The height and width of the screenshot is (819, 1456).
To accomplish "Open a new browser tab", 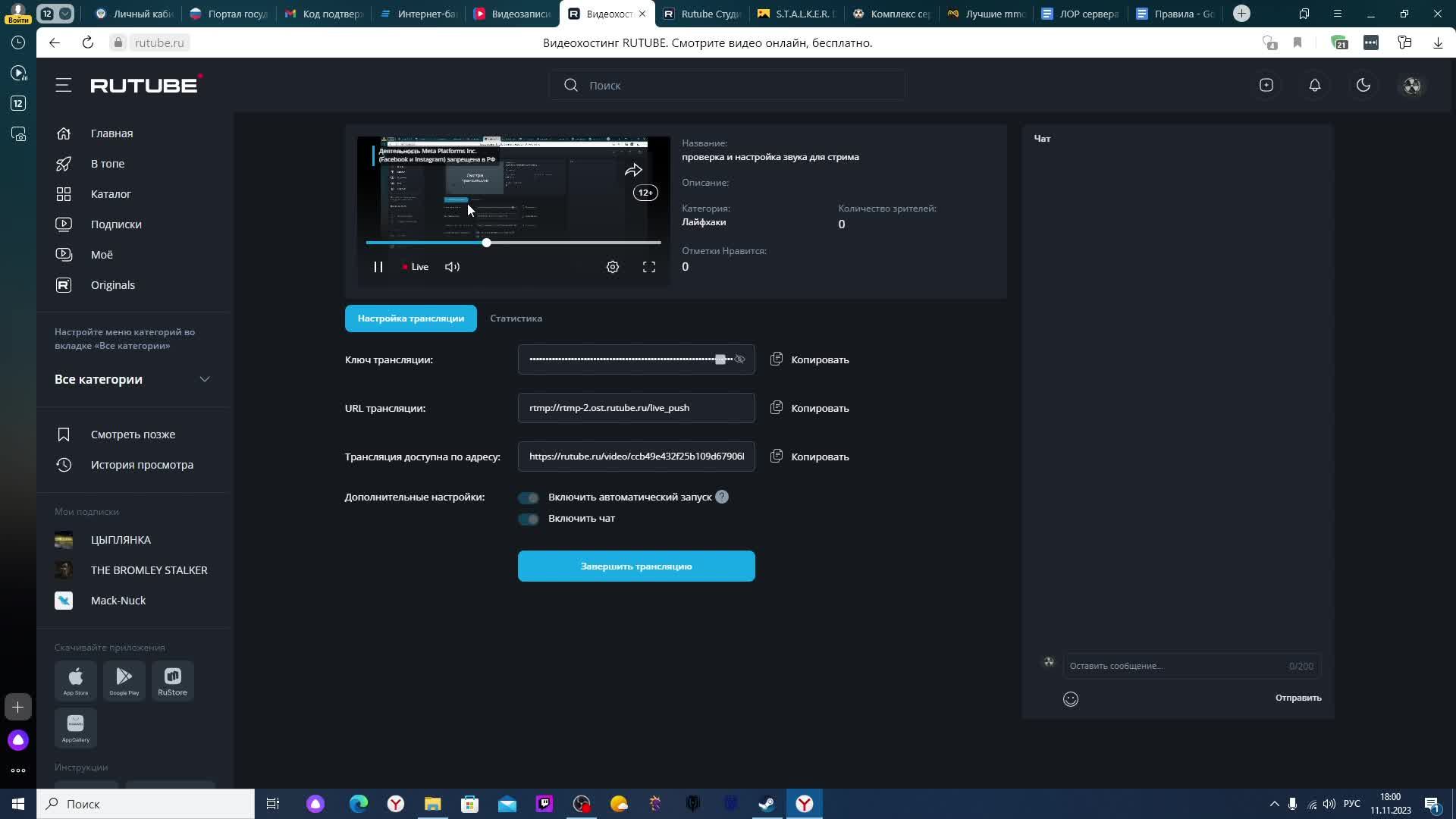I will point(1241,14).
